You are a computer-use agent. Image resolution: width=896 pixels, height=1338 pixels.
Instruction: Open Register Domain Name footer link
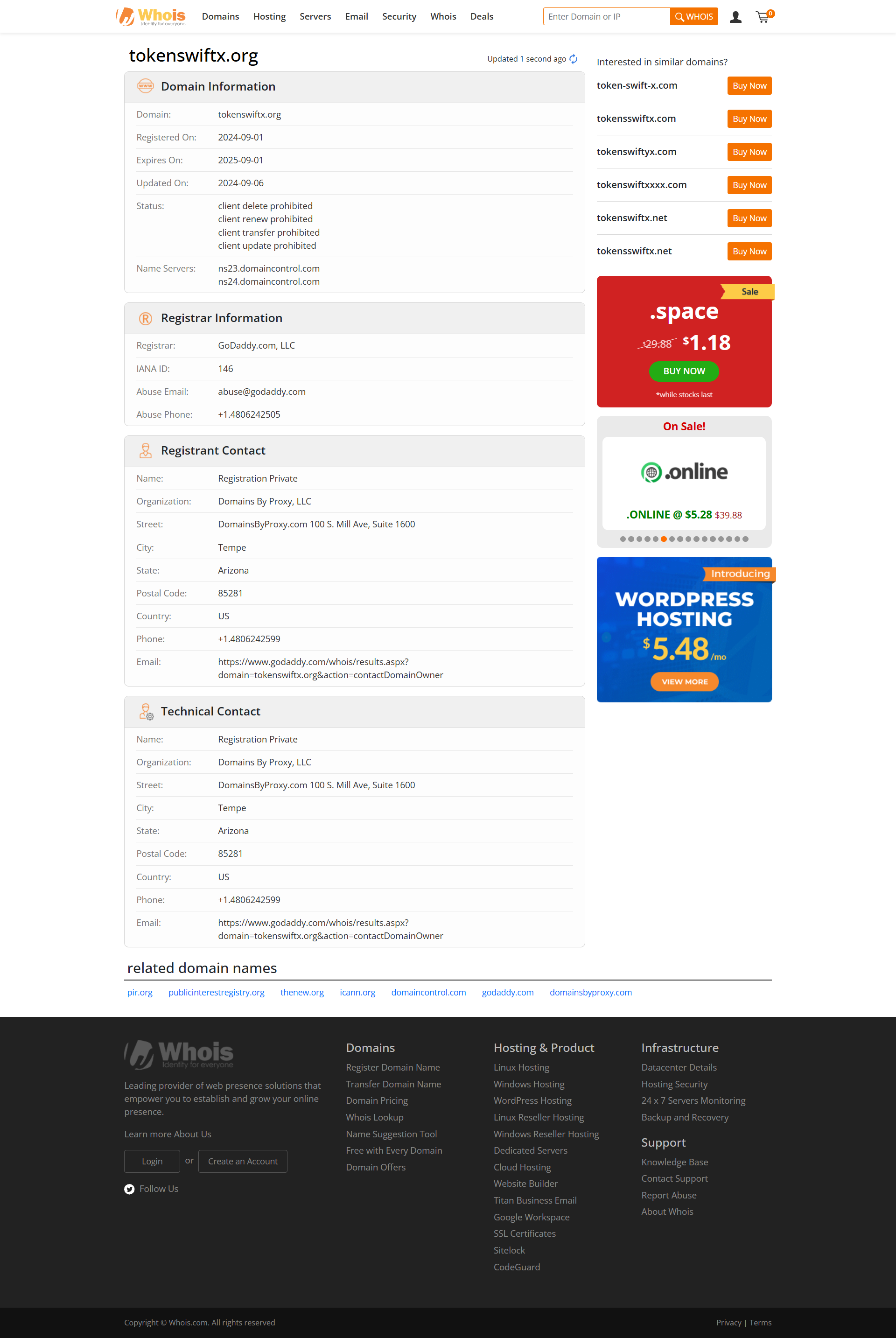(393, 1068)
